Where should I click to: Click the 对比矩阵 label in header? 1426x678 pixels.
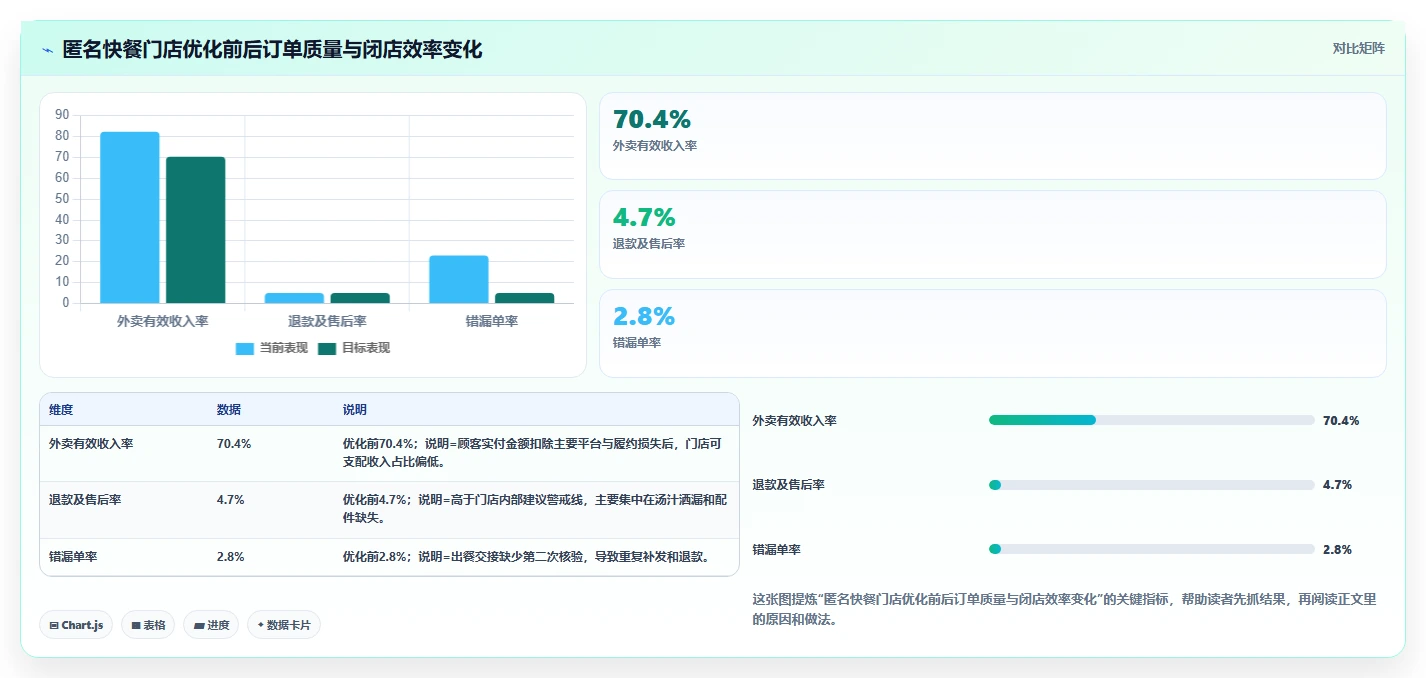[x=1359, y=49]
